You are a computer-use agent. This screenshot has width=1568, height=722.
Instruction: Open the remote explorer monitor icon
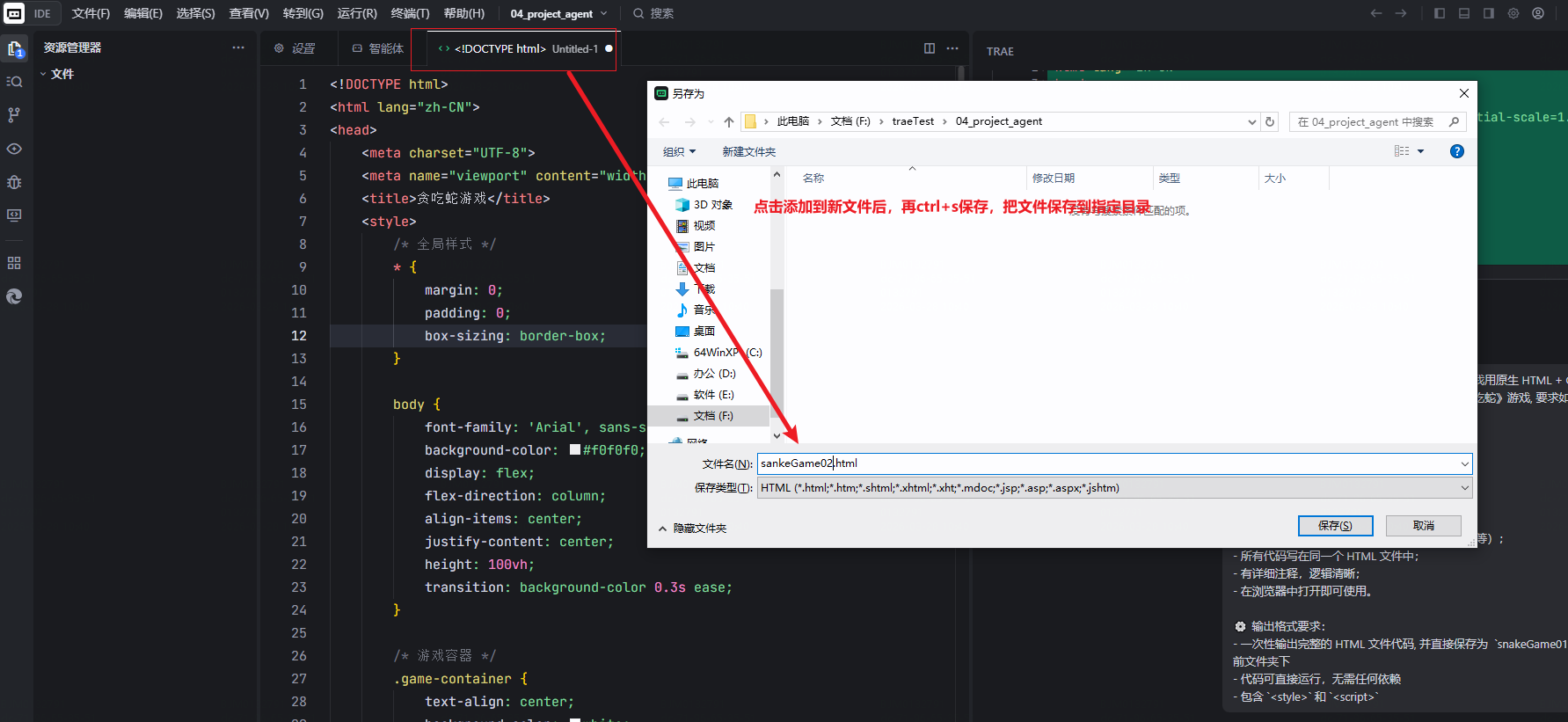tap(14, 215)
